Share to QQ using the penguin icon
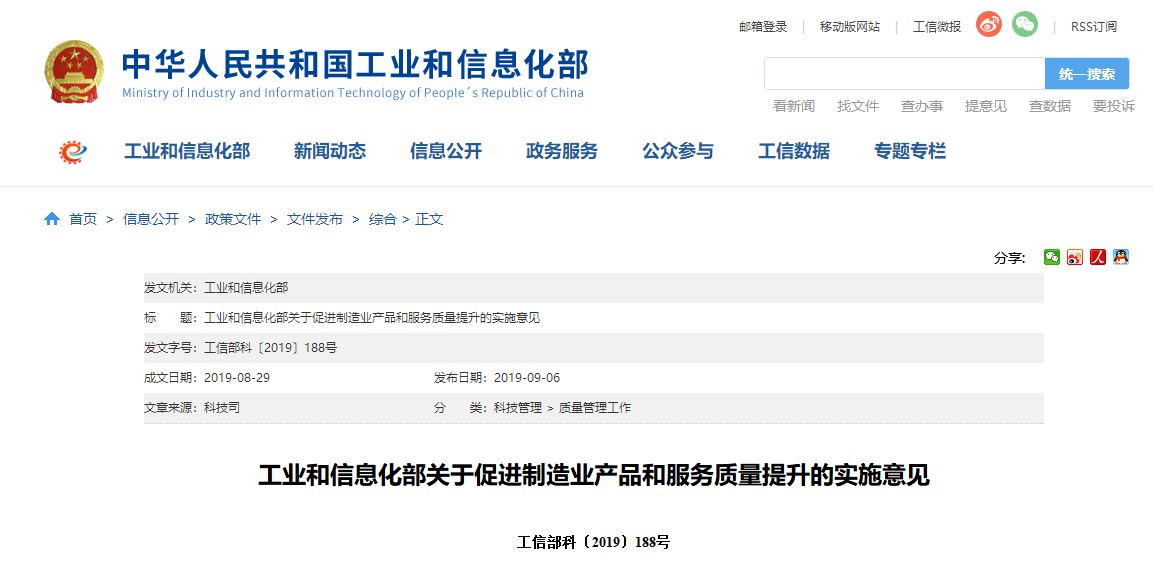1153x563 pixels. click(x=1121, y=257)
